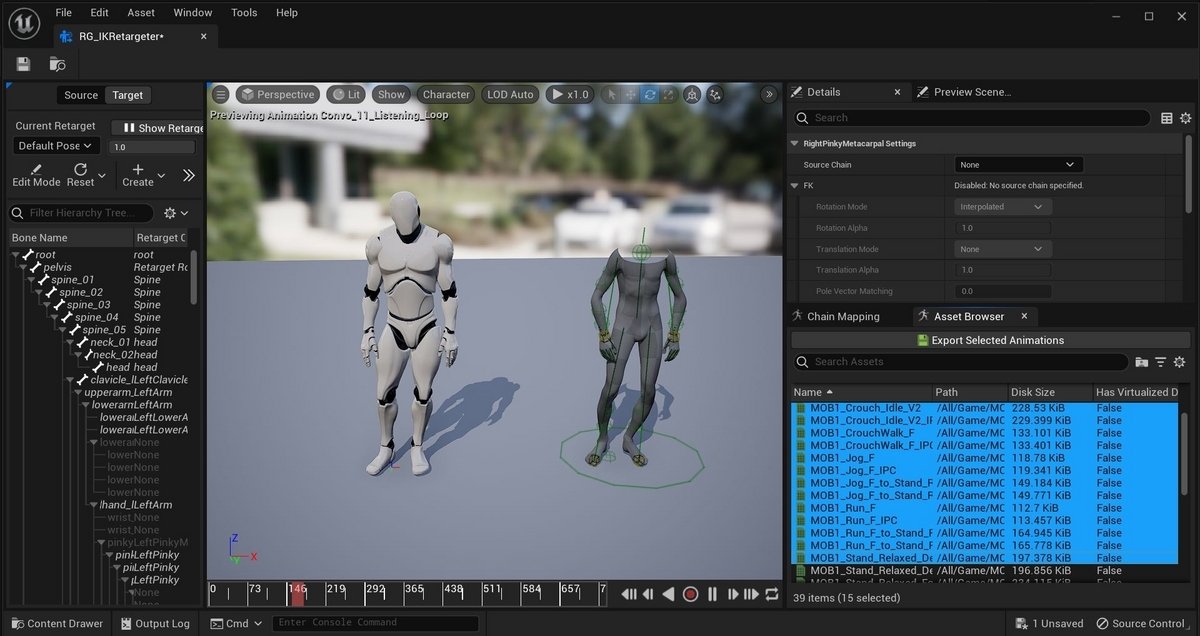Click the Unreal Engine logo icon
Image resolution: width=1200 pixels, height=636 pixels.
click(x=25, y=22)
